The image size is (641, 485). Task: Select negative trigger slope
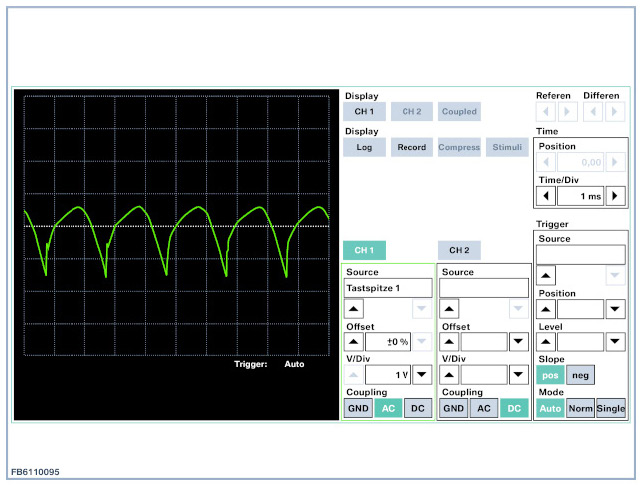[x=579, y=374]
